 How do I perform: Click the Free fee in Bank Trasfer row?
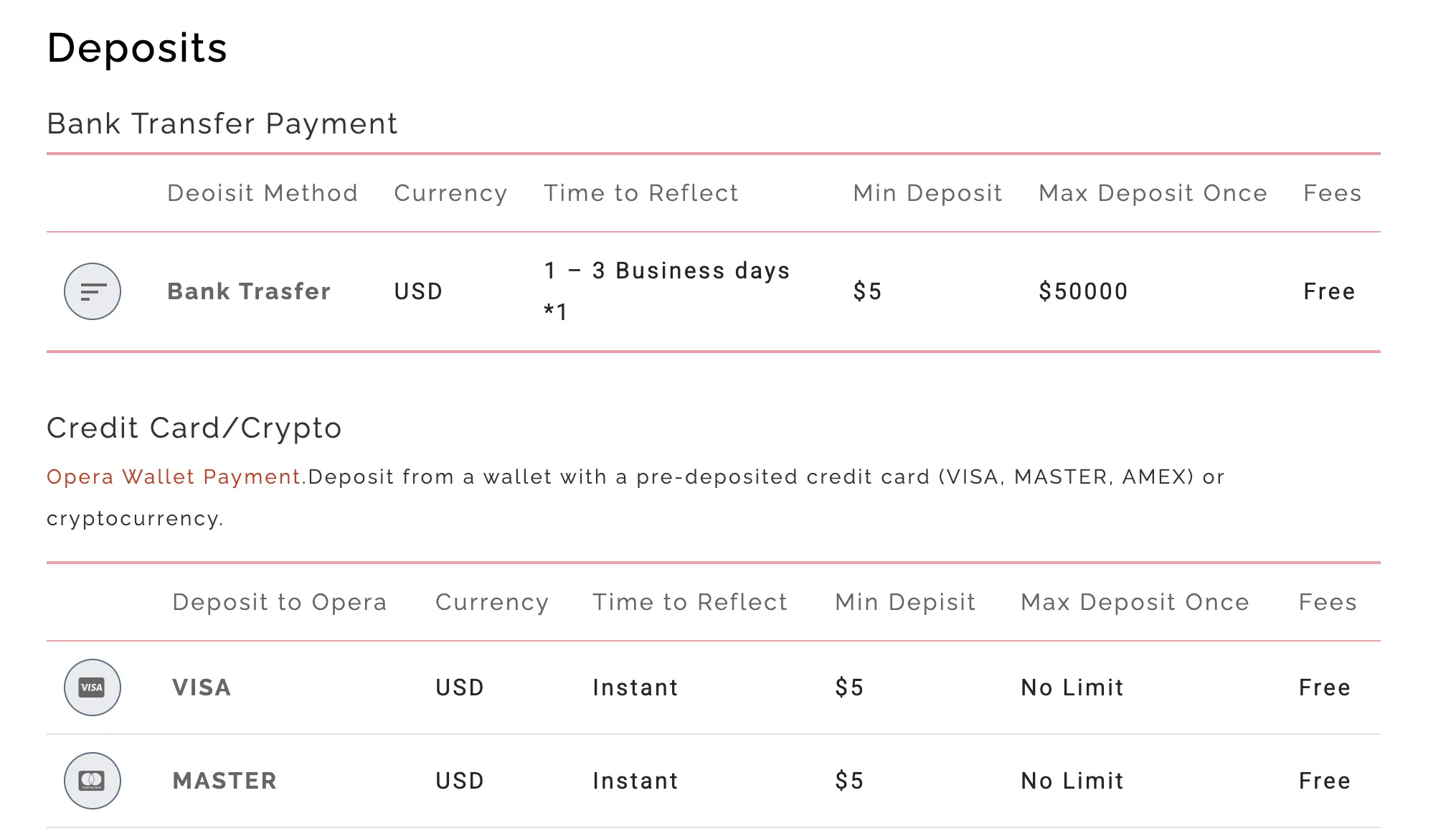click(x=1329, y=291)
